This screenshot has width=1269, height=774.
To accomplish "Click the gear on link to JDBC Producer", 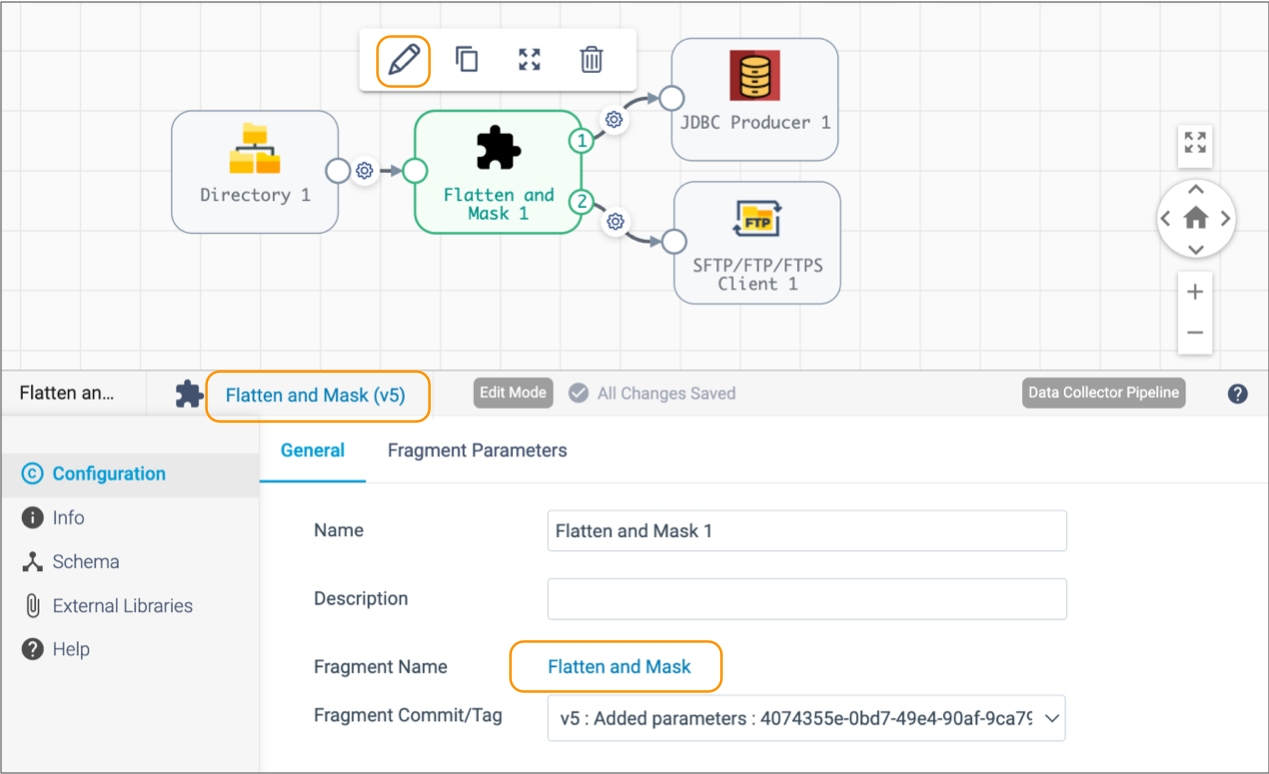I will point(614,119).
